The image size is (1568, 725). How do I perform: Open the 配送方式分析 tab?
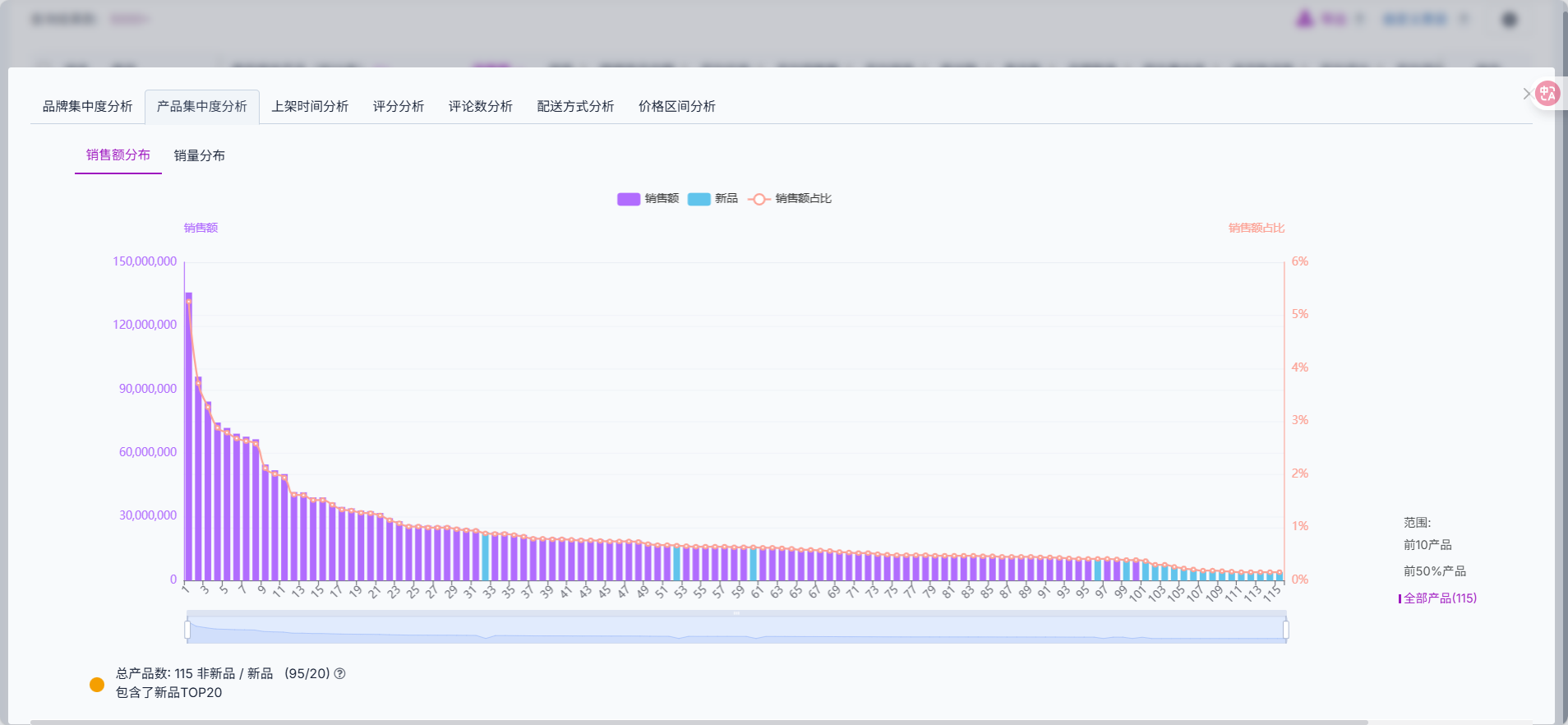point(575,106)
